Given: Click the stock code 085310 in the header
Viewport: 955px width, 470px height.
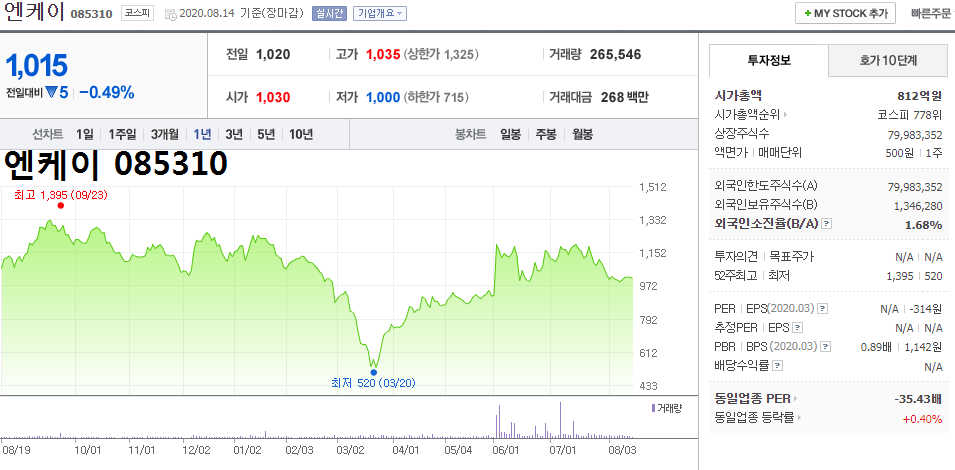Looking at the screenshot, I should tap(91, 14).
